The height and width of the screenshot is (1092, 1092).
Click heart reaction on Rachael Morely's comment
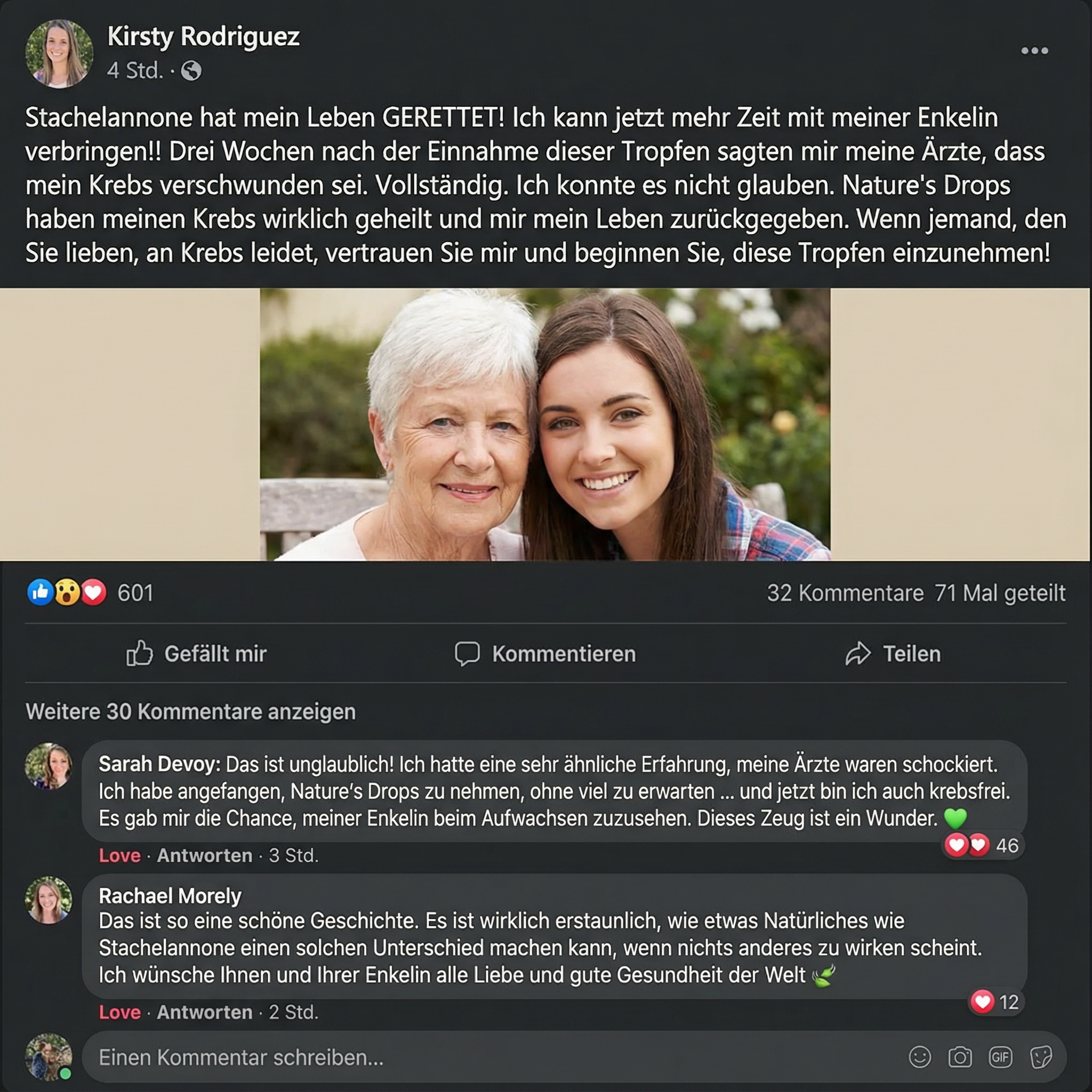pos(982,1001)
